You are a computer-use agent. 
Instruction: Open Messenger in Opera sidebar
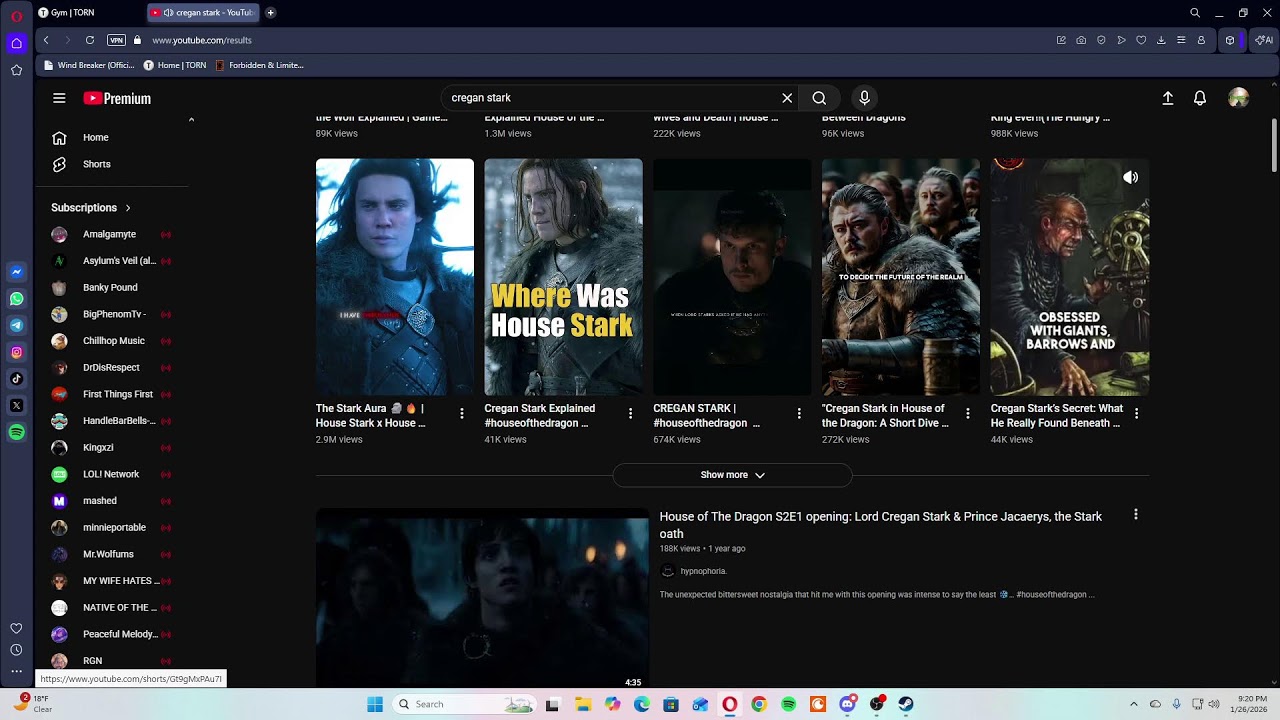tap(17, 272)
